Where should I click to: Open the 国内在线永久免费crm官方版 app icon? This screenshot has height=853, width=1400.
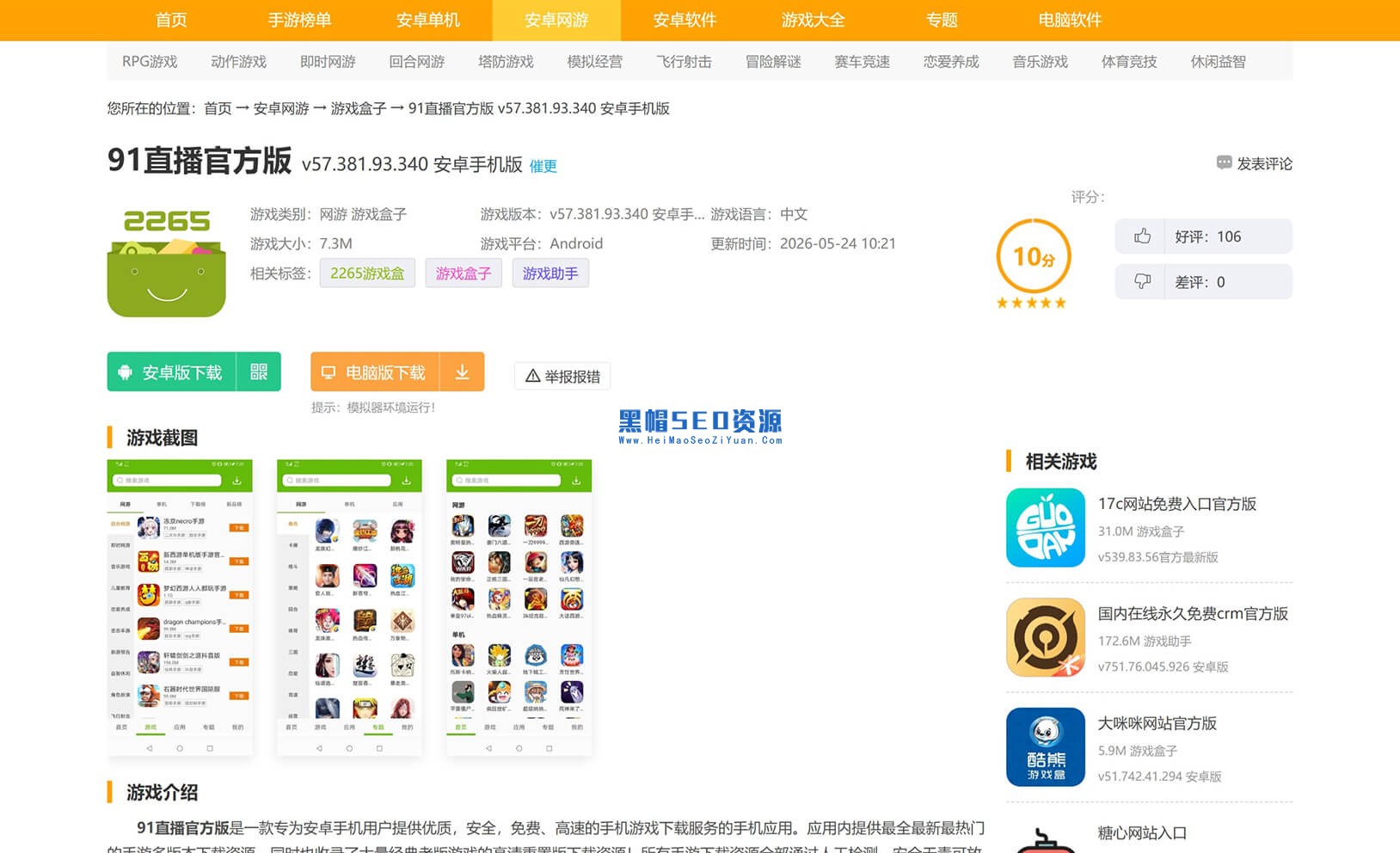1046,637
